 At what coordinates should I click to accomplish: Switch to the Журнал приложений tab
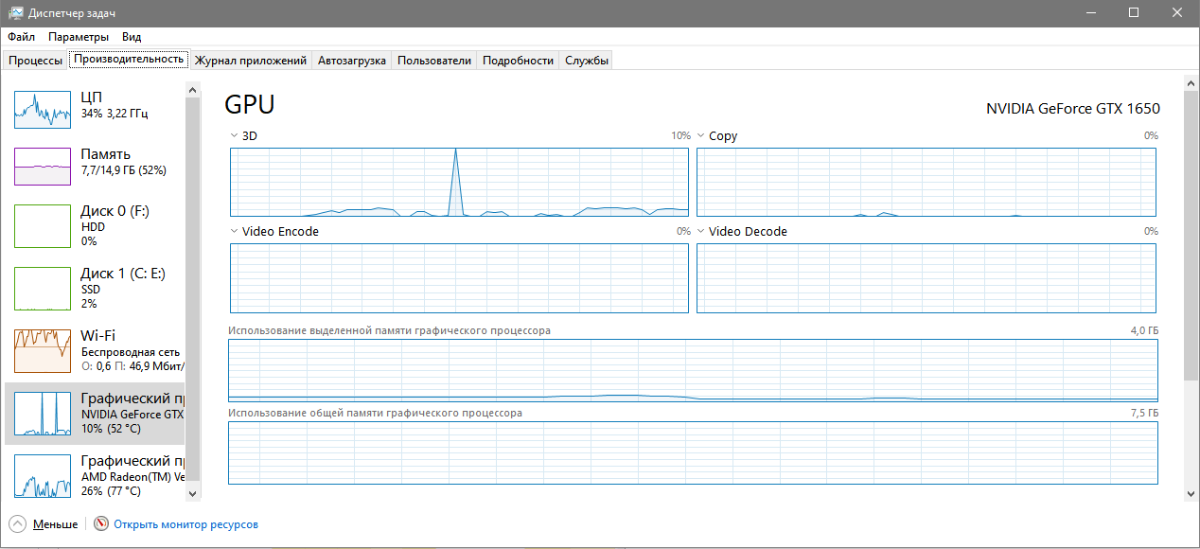[250, 60]
